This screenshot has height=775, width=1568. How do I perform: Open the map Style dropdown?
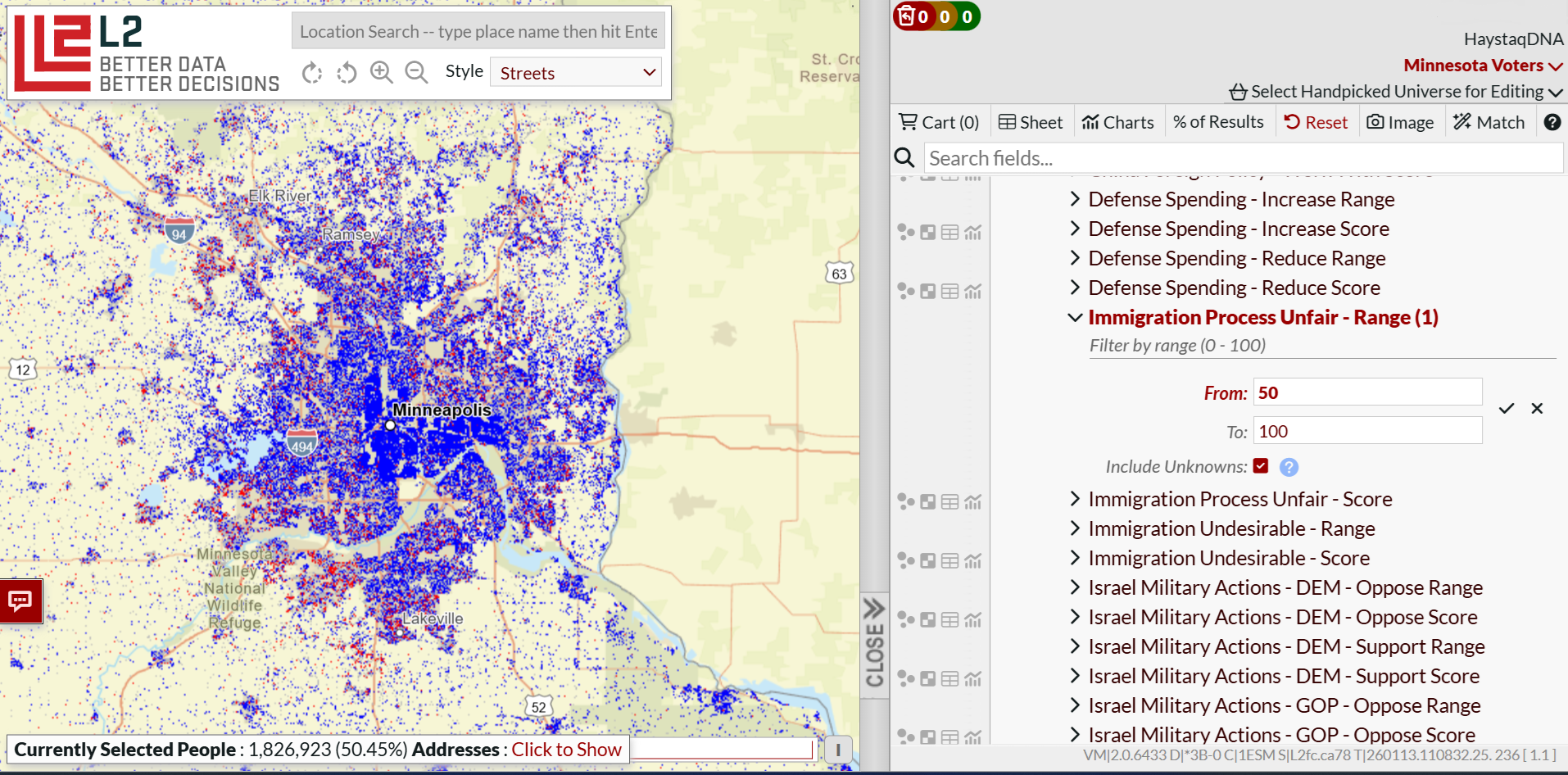click(x=577, y=72)
